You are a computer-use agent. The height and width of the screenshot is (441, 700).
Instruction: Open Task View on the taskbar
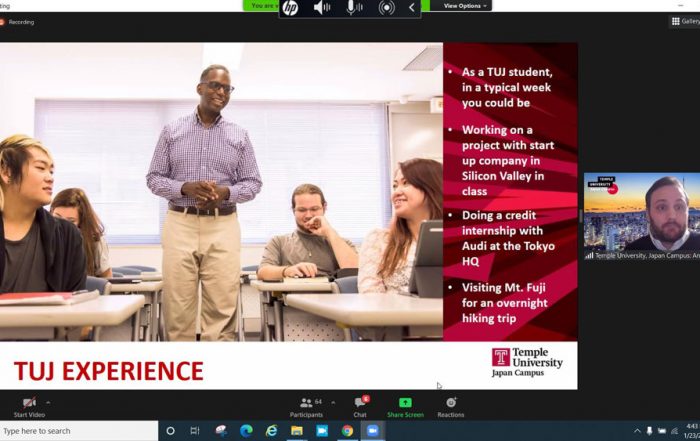pos(195,431)
